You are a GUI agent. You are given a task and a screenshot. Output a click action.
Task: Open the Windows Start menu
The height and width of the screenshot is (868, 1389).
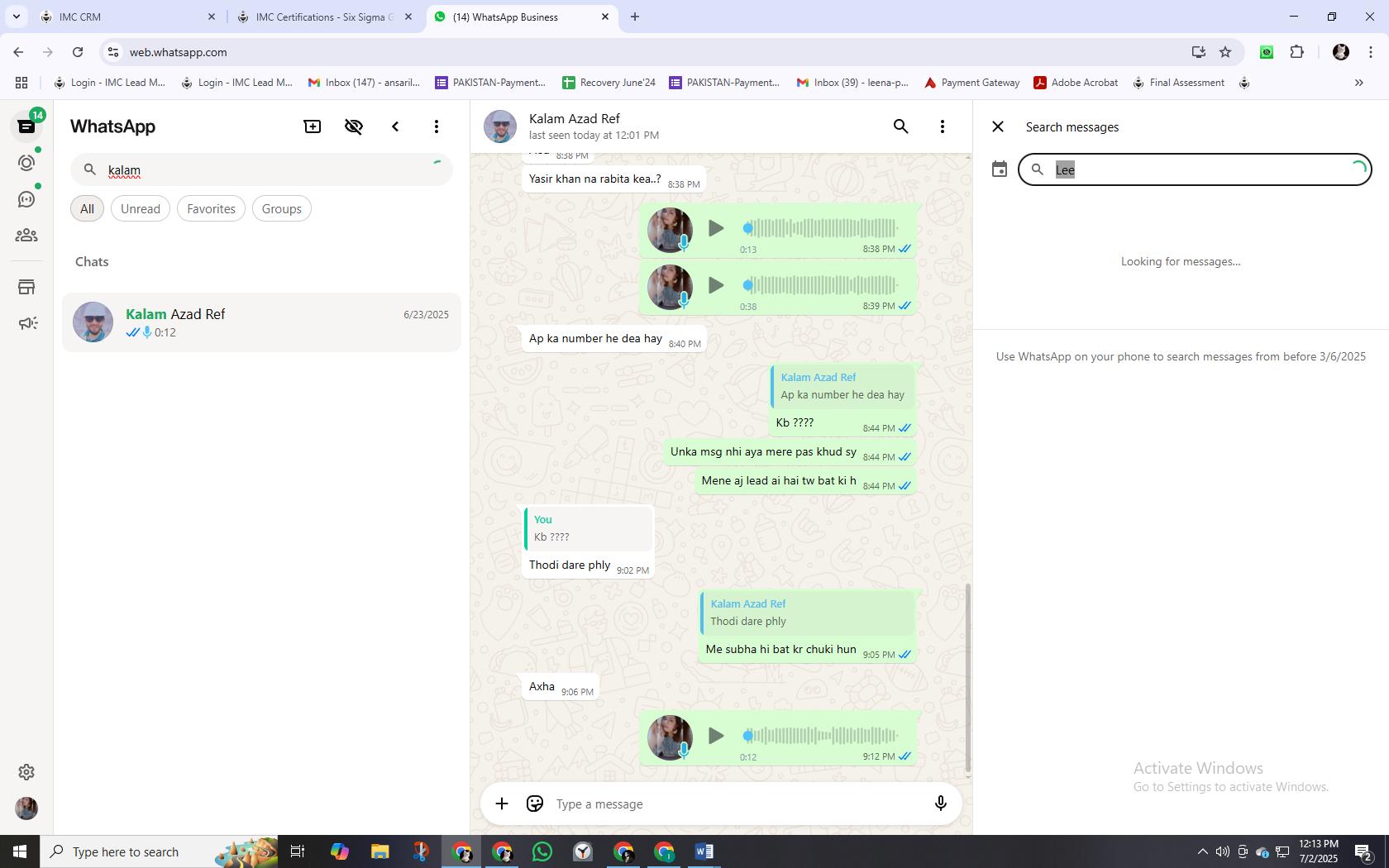point(20,851)
